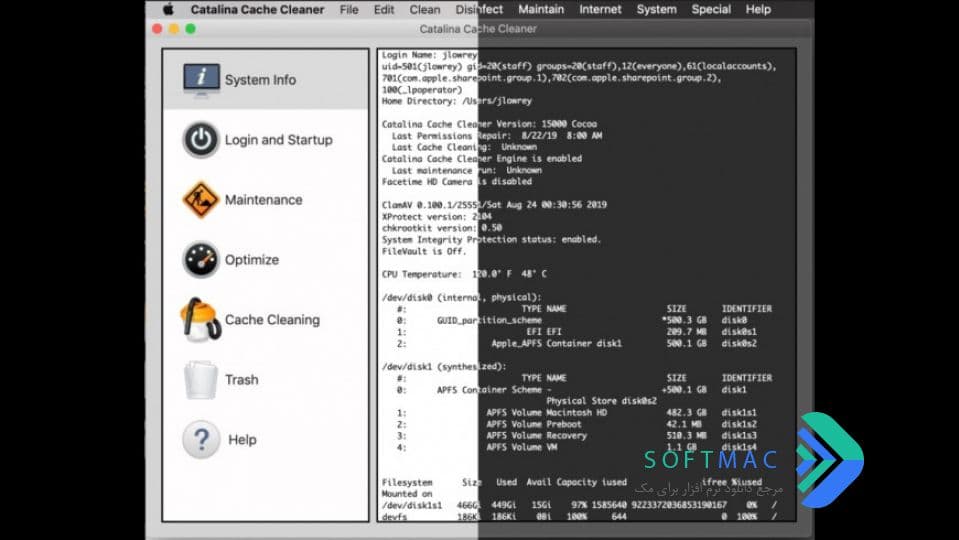Choose the Optimize gauge icon
Viewport: 959px width, 540px height.
[201, 259]
